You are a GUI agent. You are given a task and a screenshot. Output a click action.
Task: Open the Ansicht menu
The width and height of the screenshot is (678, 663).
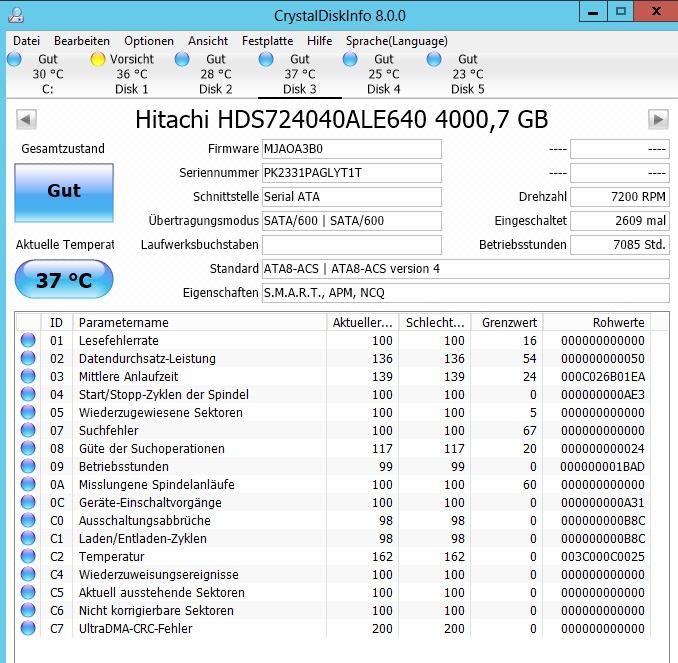208,41
